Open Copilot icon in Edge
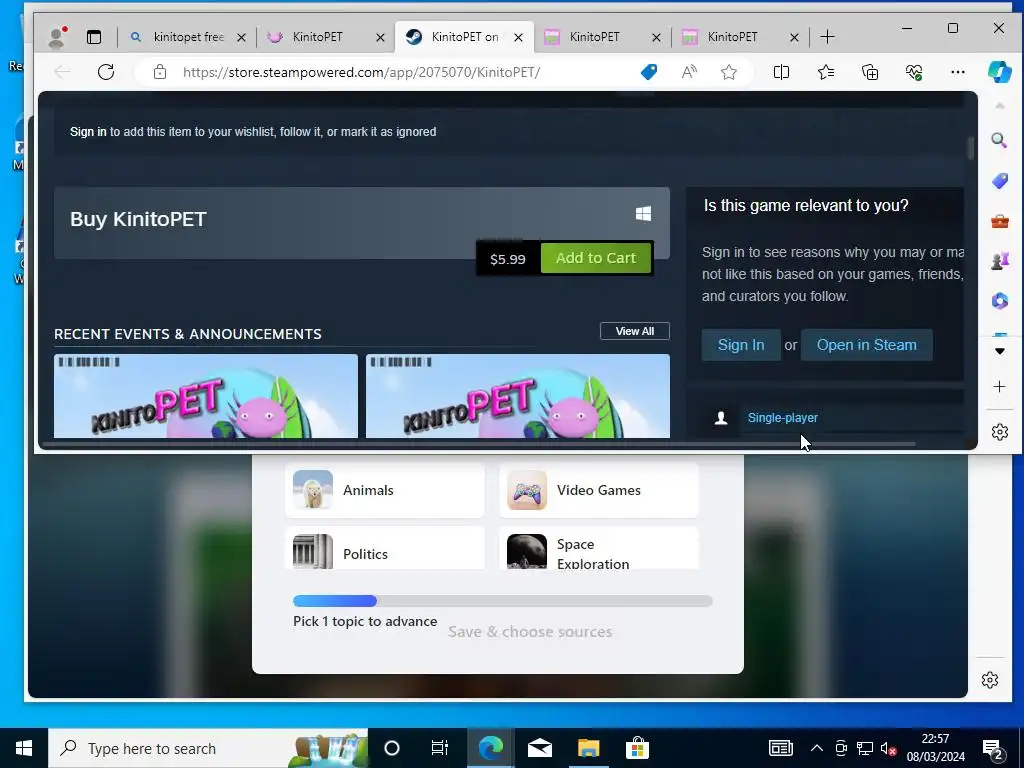The image size is (1024, 768). pos(999,71)
